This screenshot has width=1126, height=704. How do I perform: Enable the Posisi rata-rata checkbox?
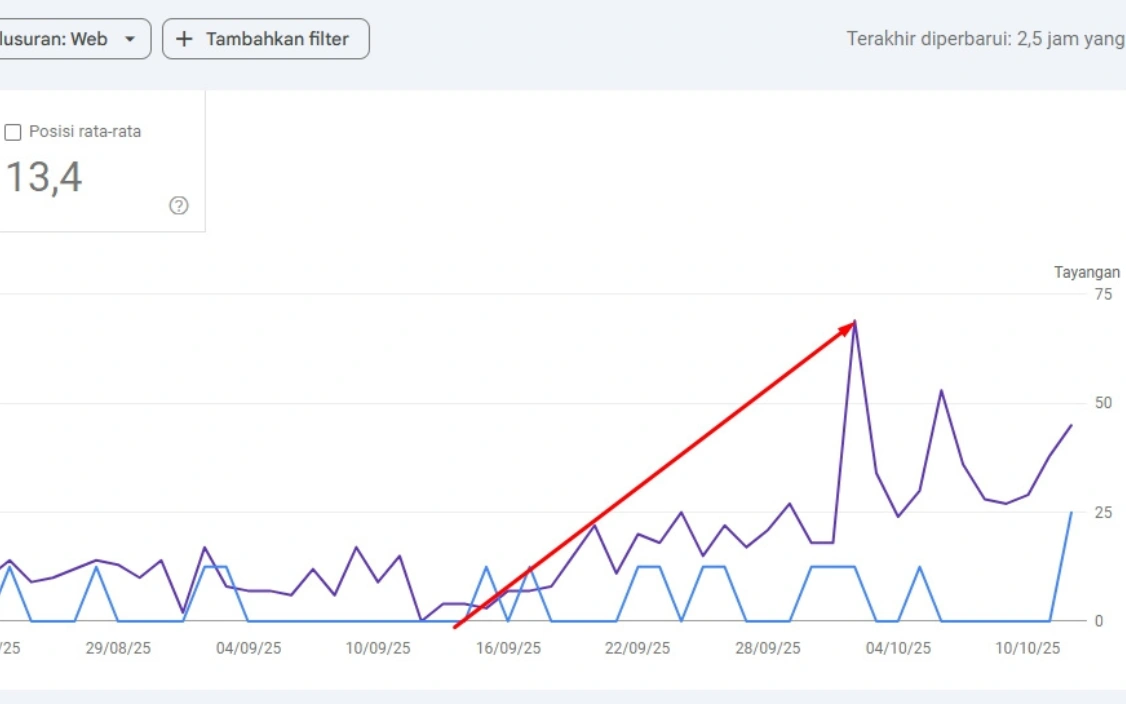pyautogui.click(x=14, y=132)
